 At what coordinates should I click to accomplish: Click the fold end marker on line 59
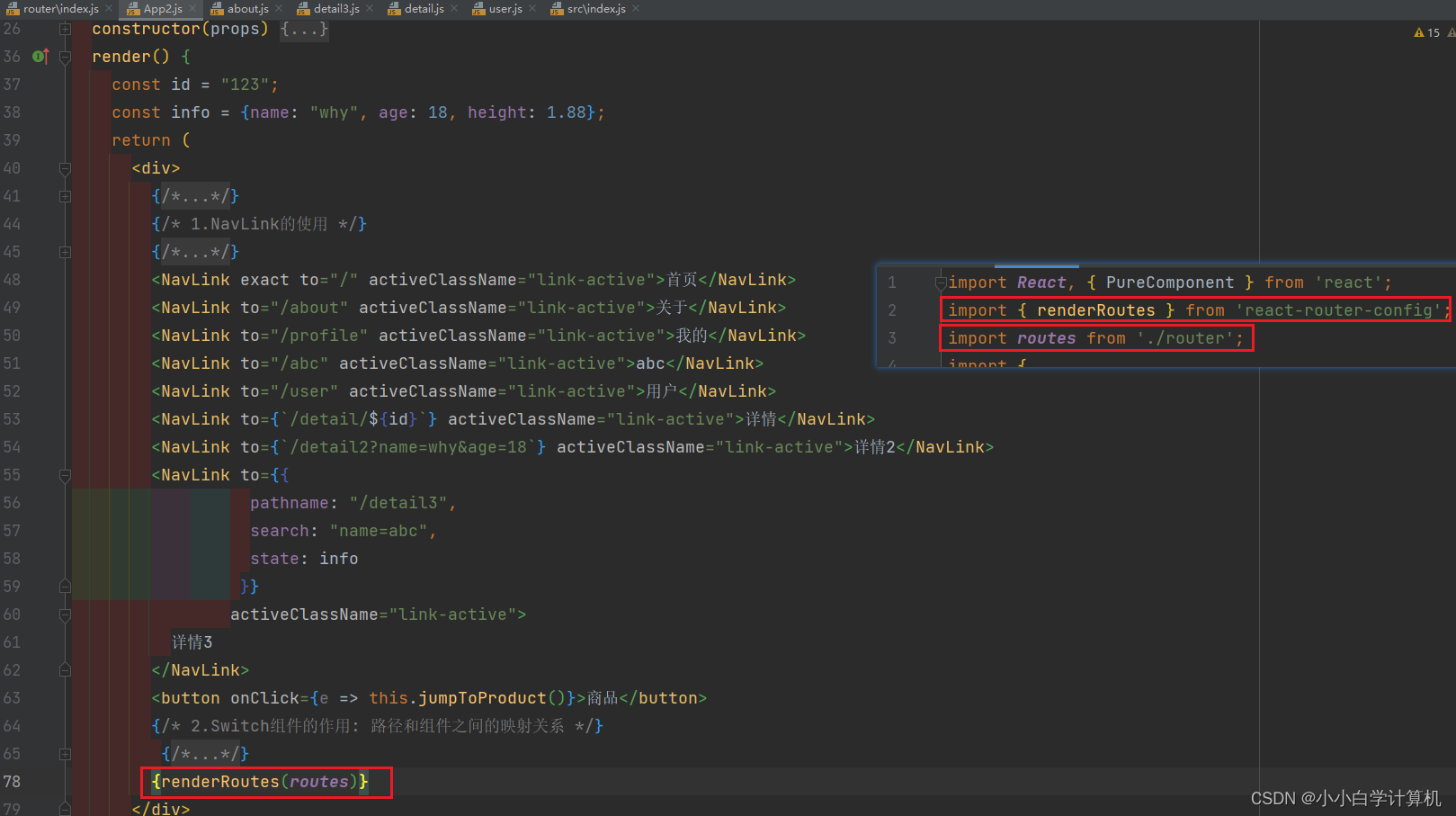point(65,587)
